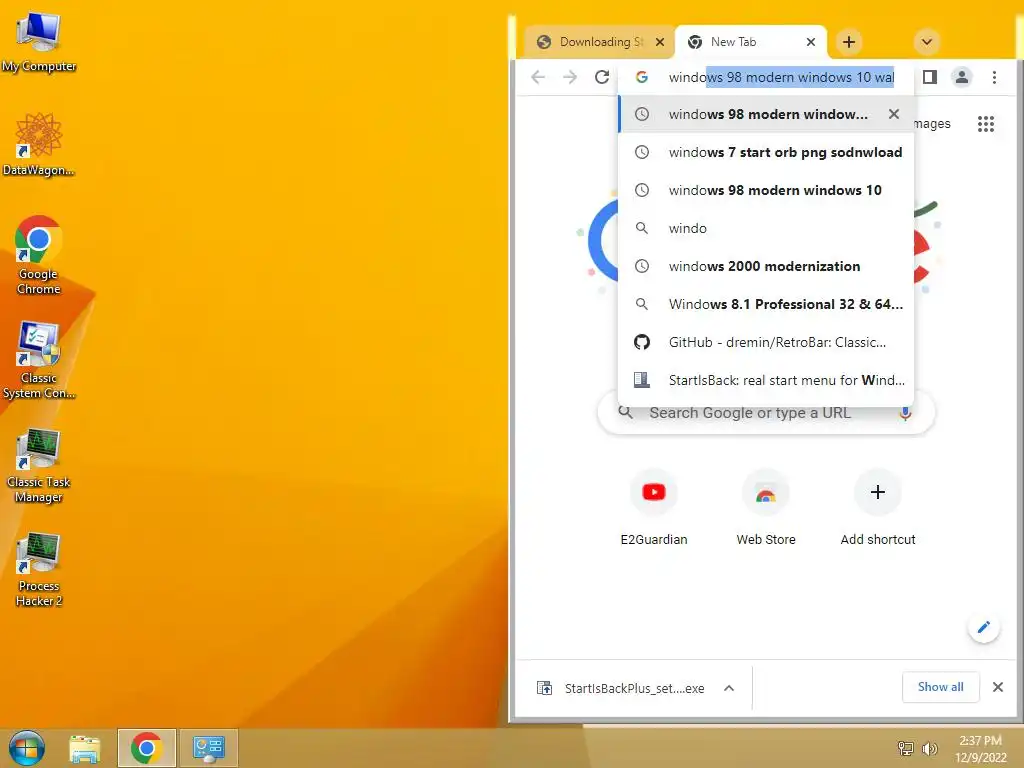
Task: Open My Computer desktop icon
Action: pyautogui.click(x=39, y=42)
